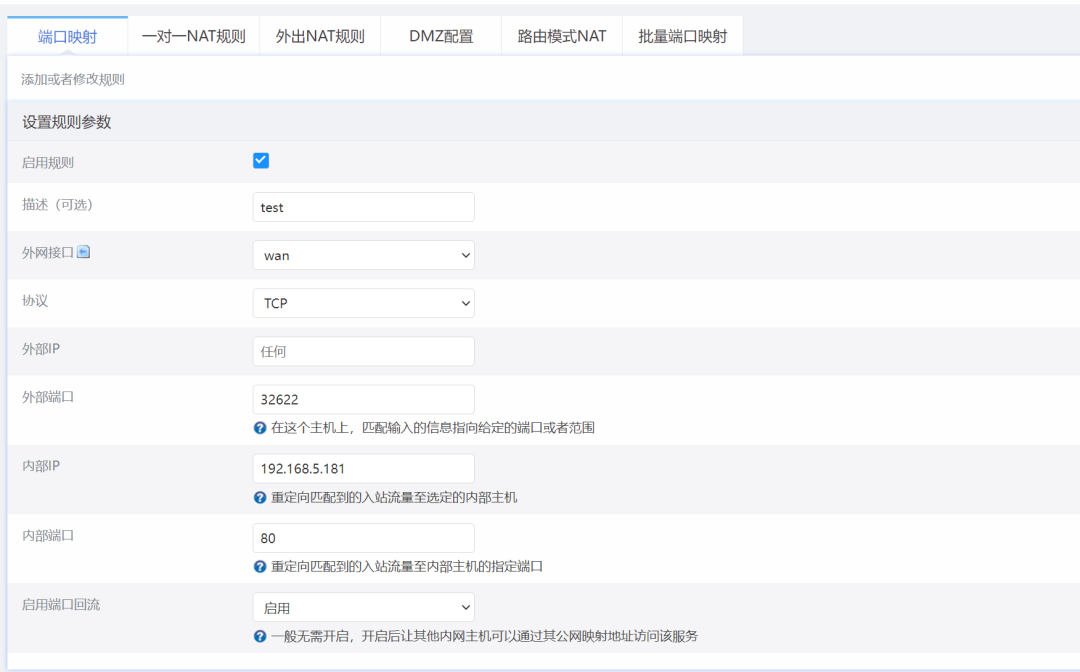Click the help icon under 外部端口 field

[260, 428]
